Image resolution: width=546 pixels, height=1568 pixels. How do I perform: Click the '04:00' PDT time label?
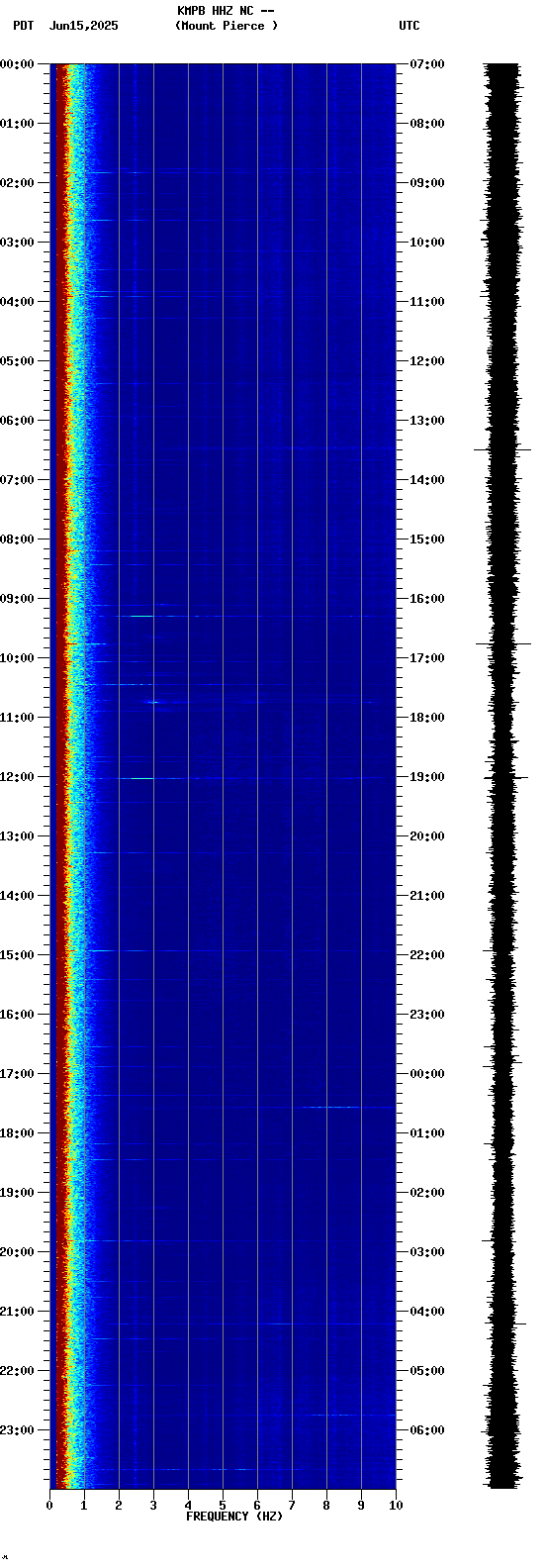(17, 302)
